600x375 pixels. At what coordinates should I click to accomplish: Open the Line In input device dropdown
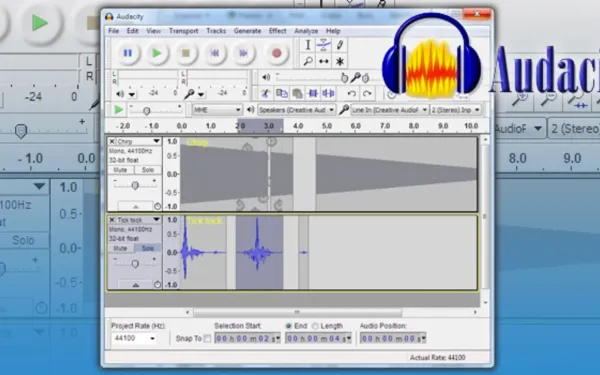pos(389,110)
